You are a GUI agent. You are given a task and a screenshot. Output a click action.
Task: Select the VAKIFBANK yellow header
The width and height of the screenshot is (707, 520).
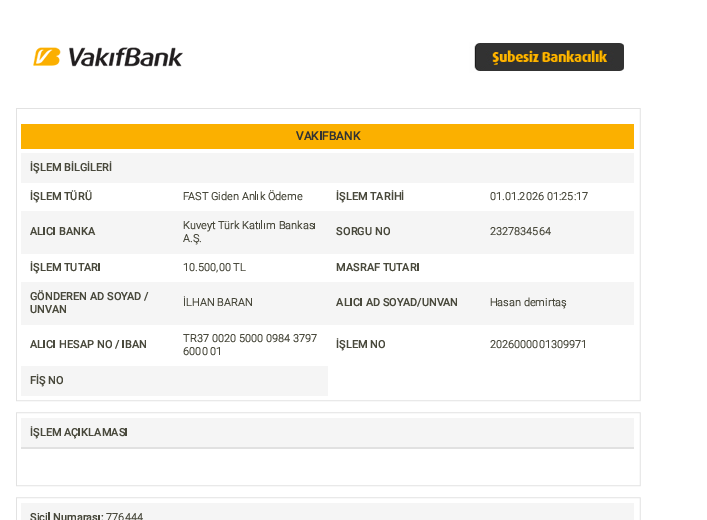click(327, 136)
